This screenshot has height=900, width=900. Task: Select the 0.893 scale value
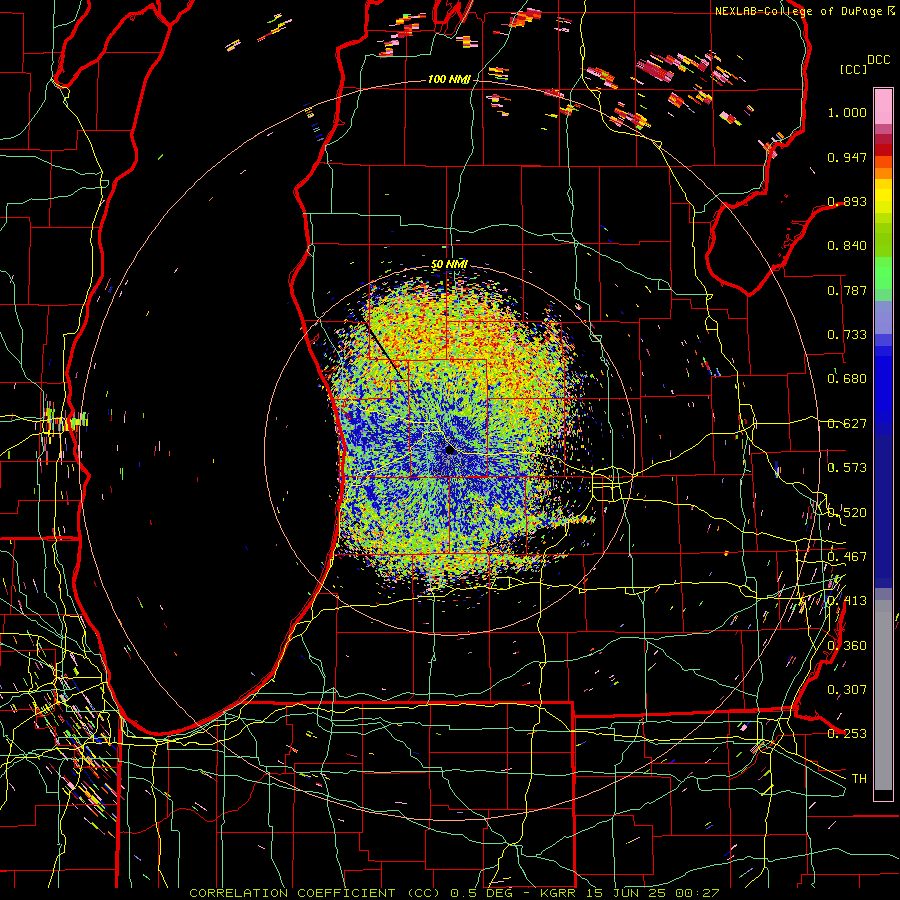(x=847, y=201)
